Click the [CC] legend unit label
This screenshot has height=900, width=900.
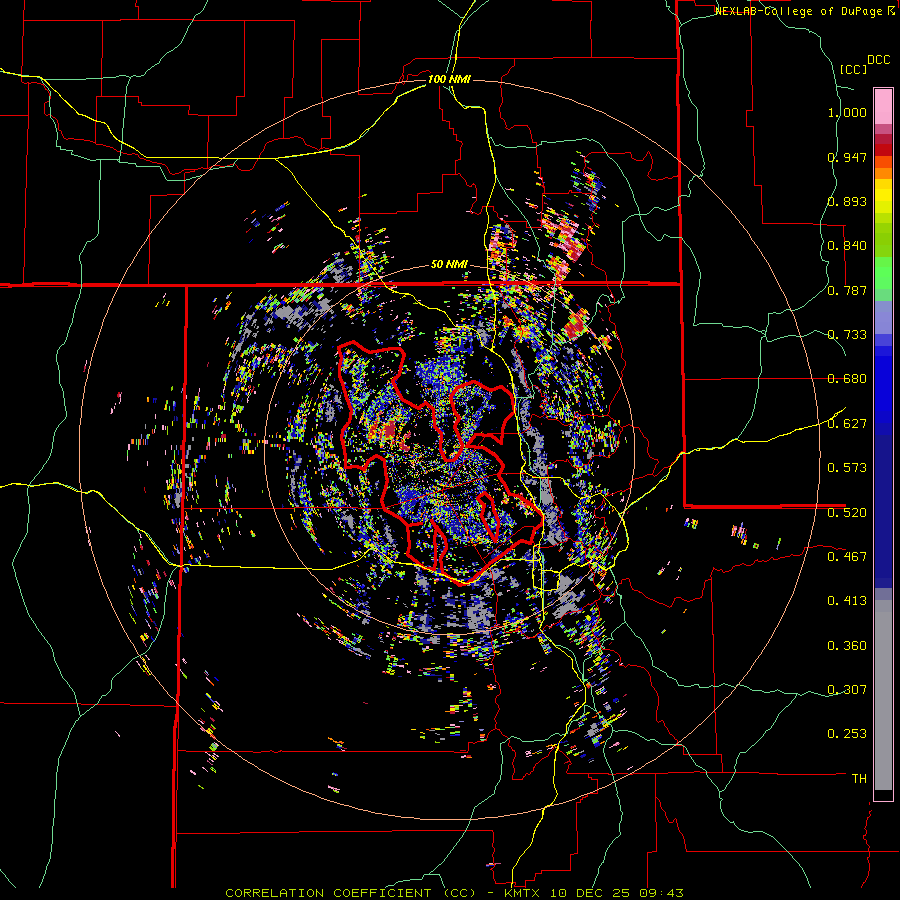click(853, 69)
